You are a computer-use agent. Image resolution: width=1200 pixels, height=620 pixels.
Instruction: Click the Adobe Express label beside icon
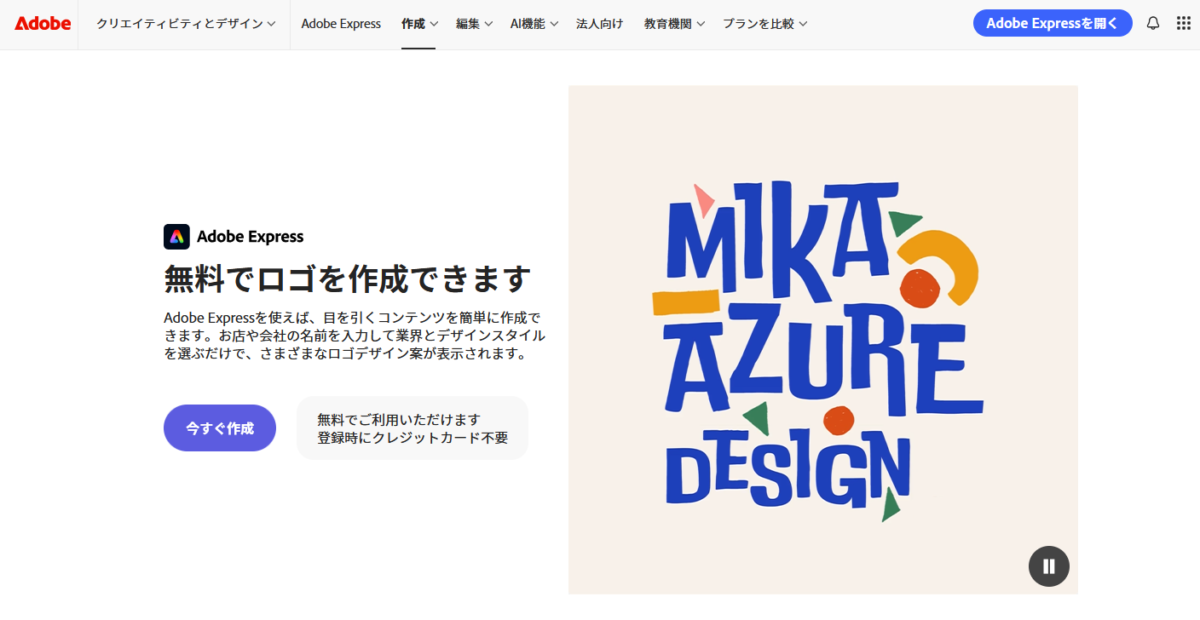(250, 237)
